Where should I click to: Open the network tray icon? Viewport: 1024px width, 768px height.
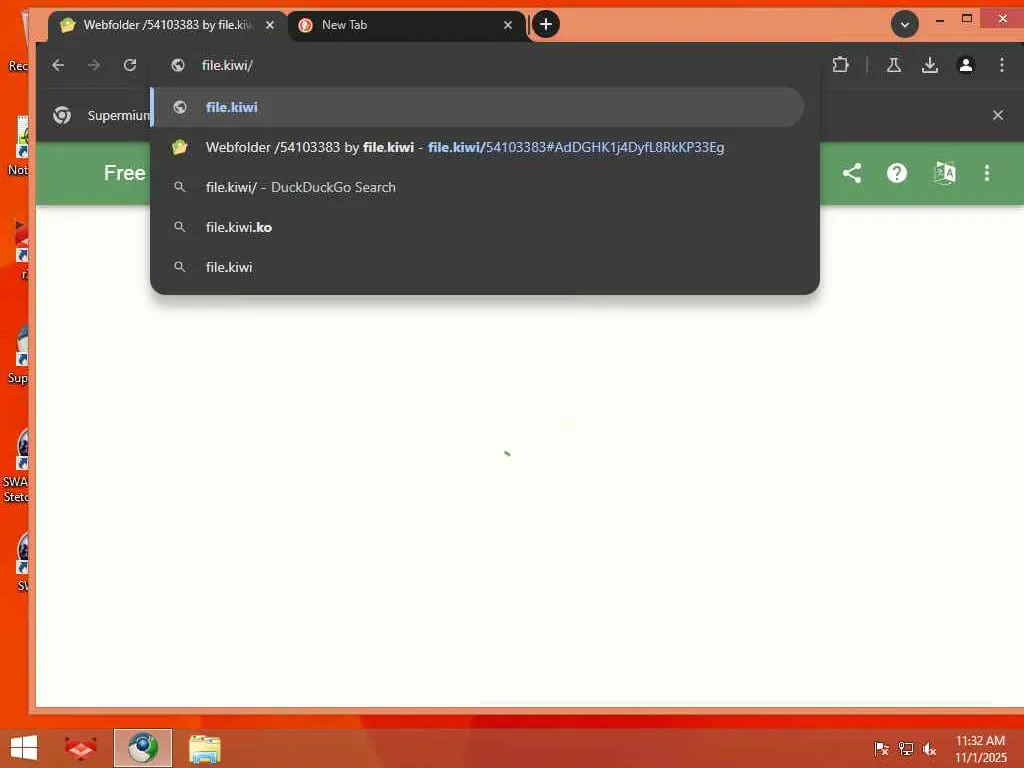coord(905,748)
